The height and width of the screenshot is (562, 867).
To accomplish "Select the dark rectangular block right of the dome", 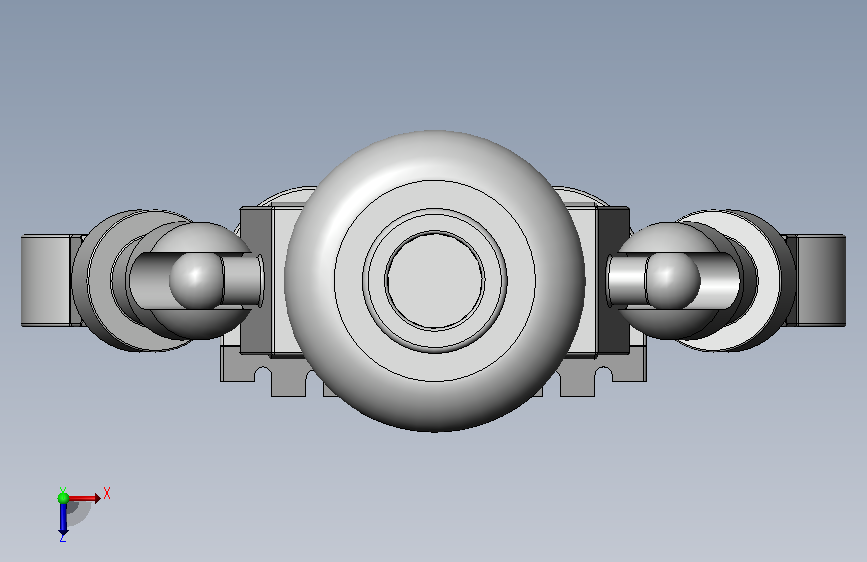I will pyautogui.click(x=613, y=281).
